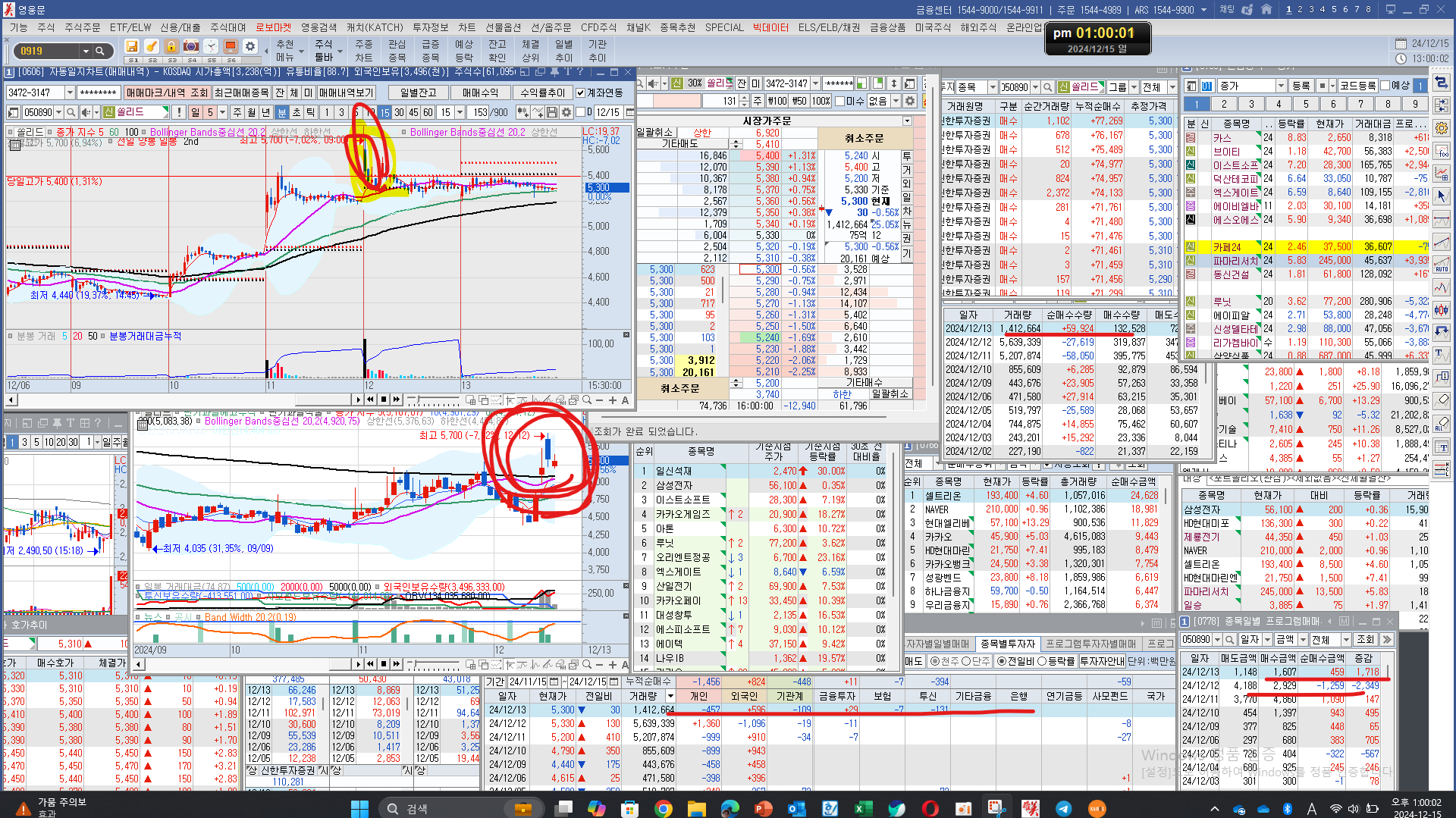This screenshot has height=818, width=1456.
Task: Open the 선물옵션 menu
Action: 503,27
